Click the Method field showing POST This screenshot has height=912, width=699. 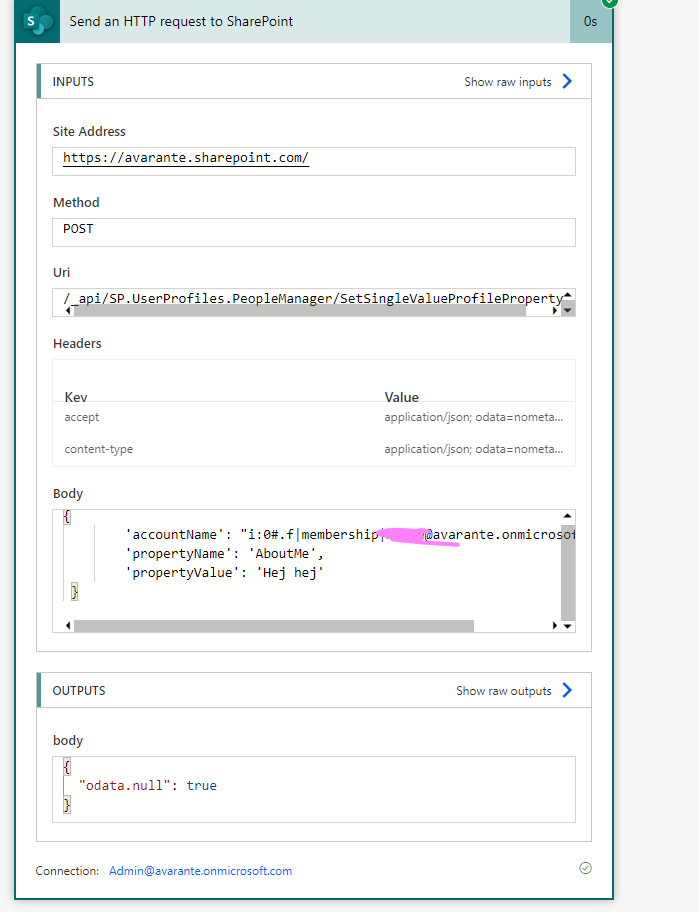(x=314, y=232)
